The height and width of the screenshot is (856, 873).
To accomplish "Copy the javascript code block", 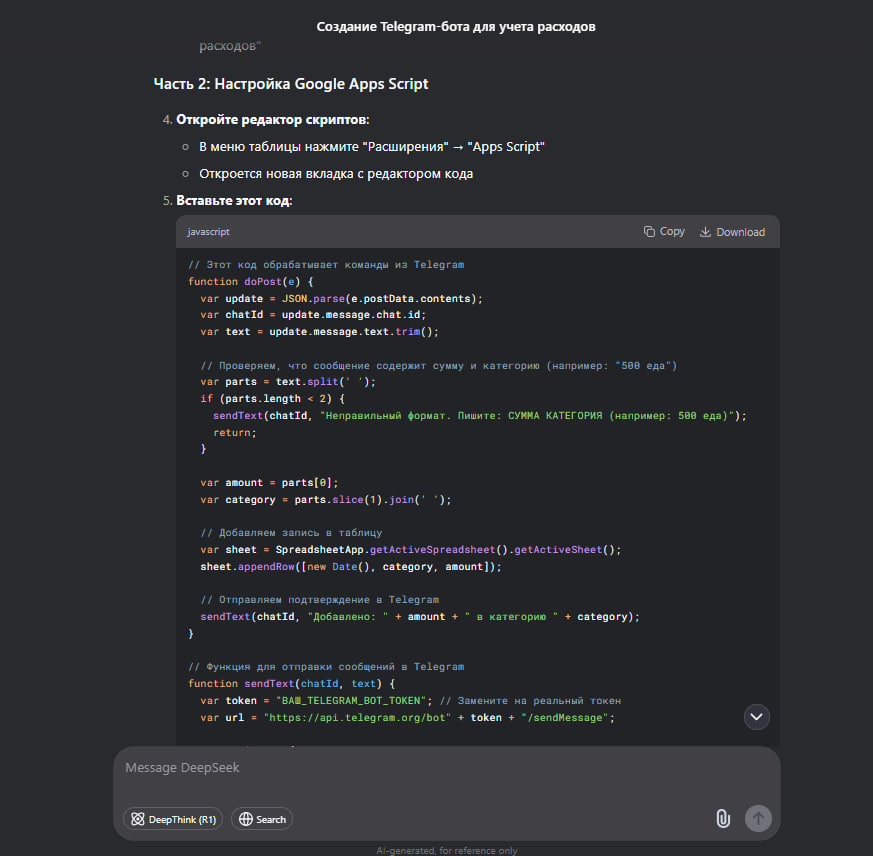I will click(x=664, y=232).
